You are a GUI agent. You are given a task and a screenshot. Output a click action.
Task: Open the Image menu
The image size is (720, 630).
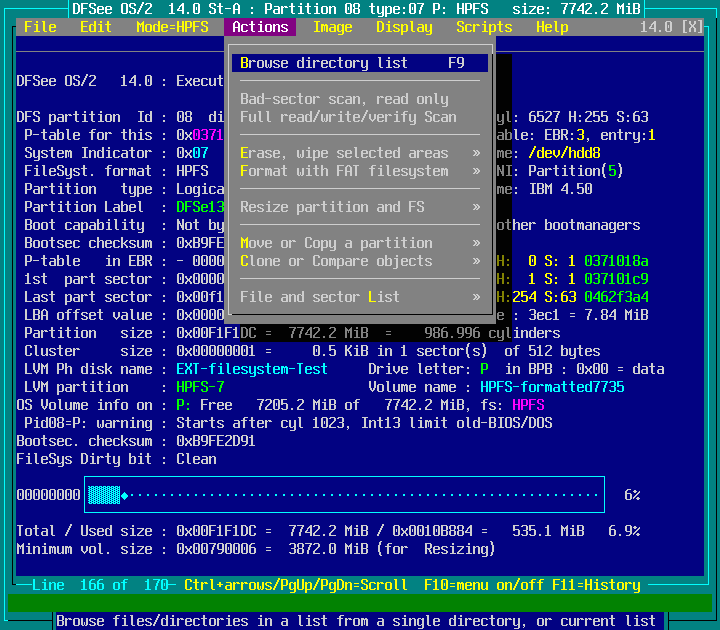pos(332,27)
